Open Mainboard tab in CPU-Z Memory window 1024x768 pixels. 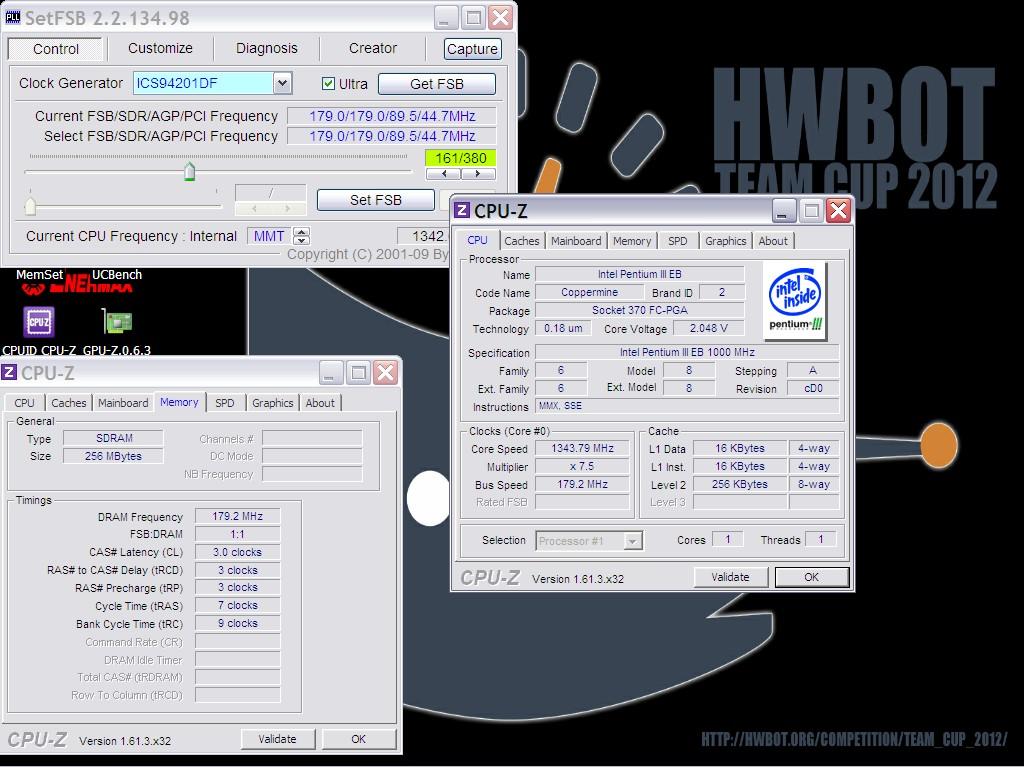123,403
